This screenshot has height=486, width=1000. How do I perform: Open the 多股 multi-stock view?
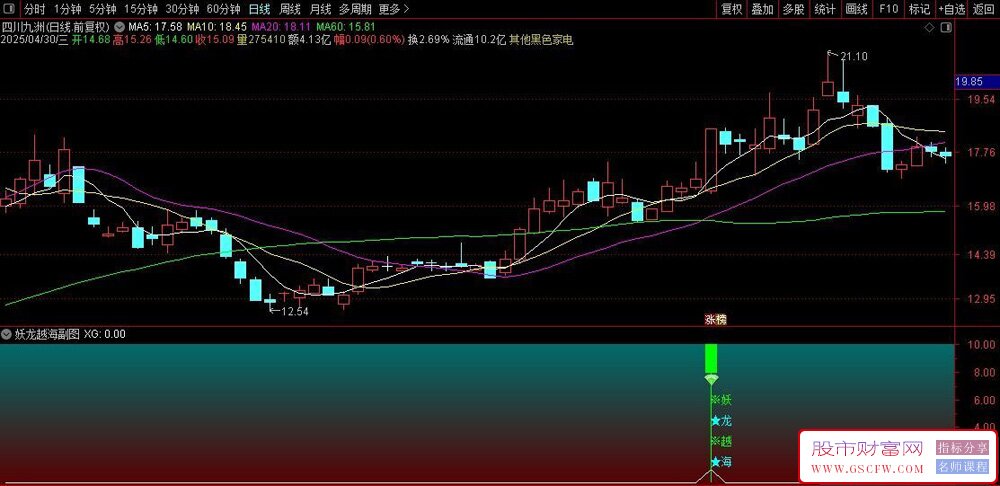[x=793, y=9]
